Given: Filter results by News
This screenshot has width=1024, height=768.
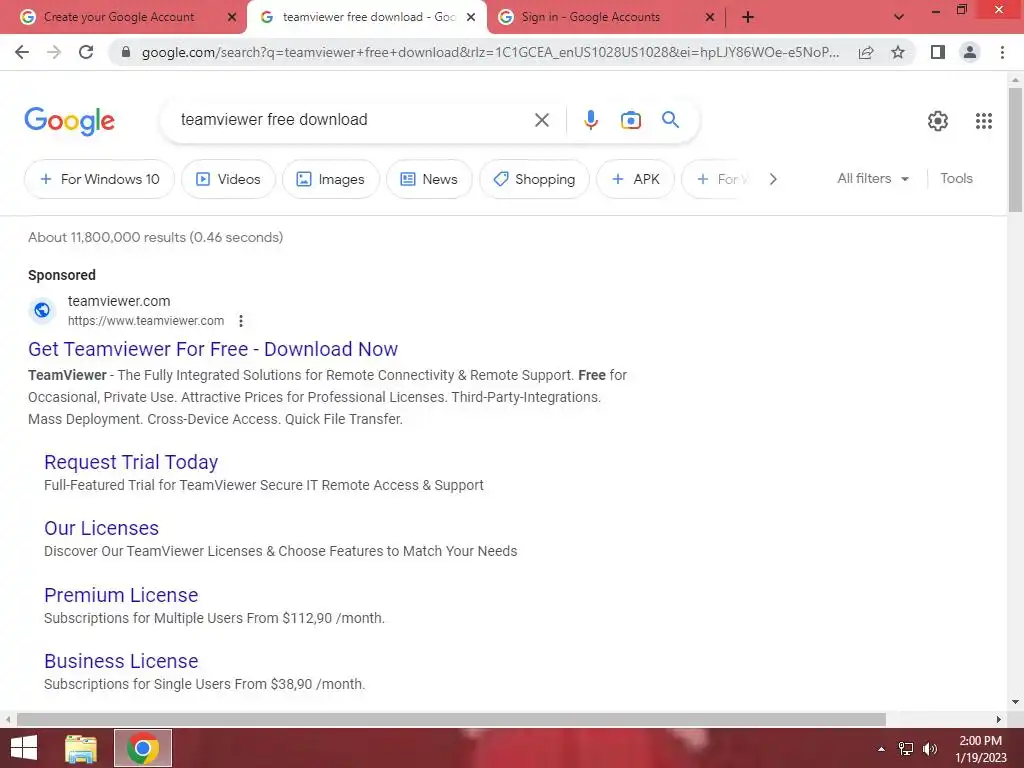Looking at the screenshot, I should point(429,179).
